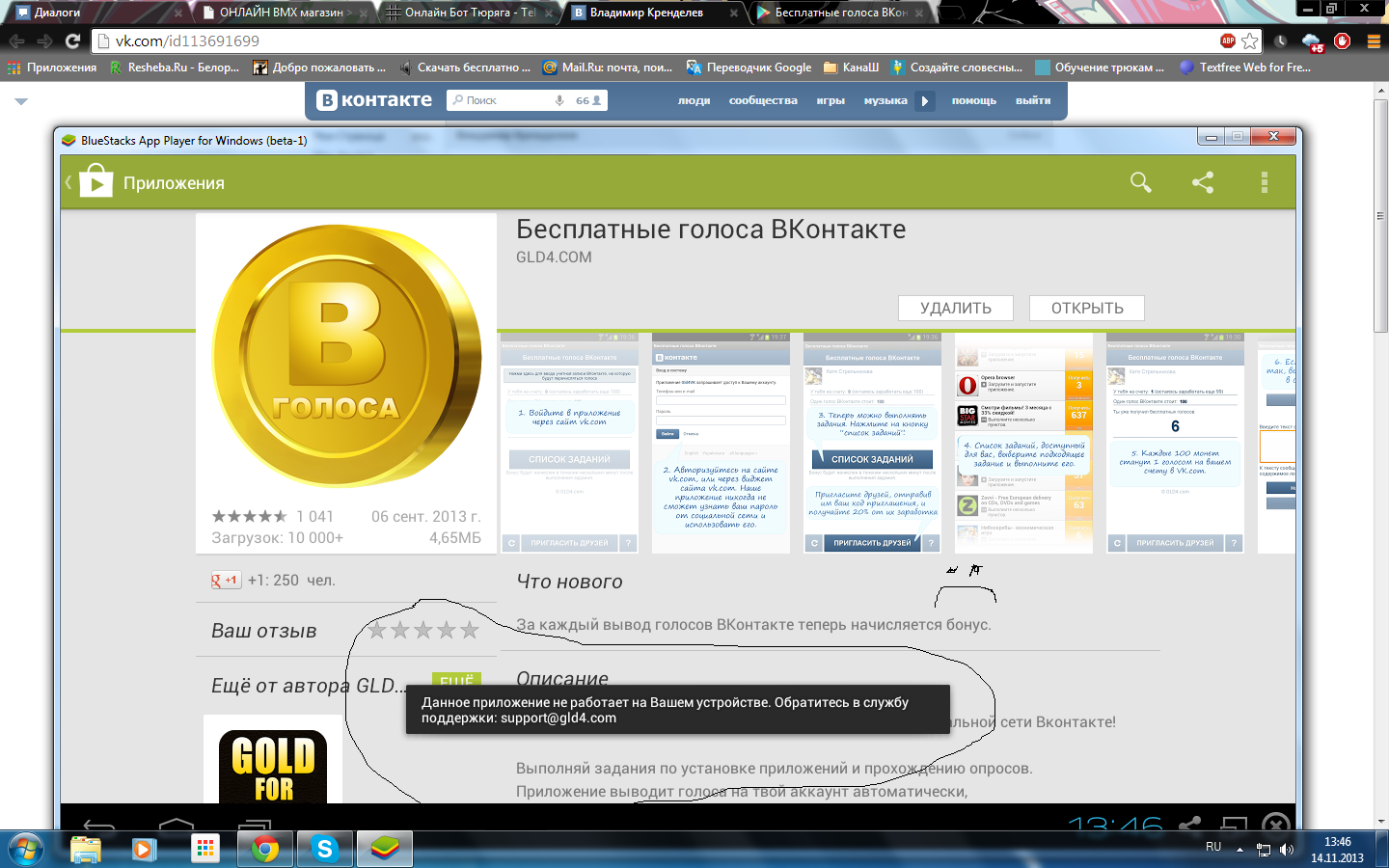Open the red stop-hand extension
Screen dimensions: 1389x868
coord(1342,41)
